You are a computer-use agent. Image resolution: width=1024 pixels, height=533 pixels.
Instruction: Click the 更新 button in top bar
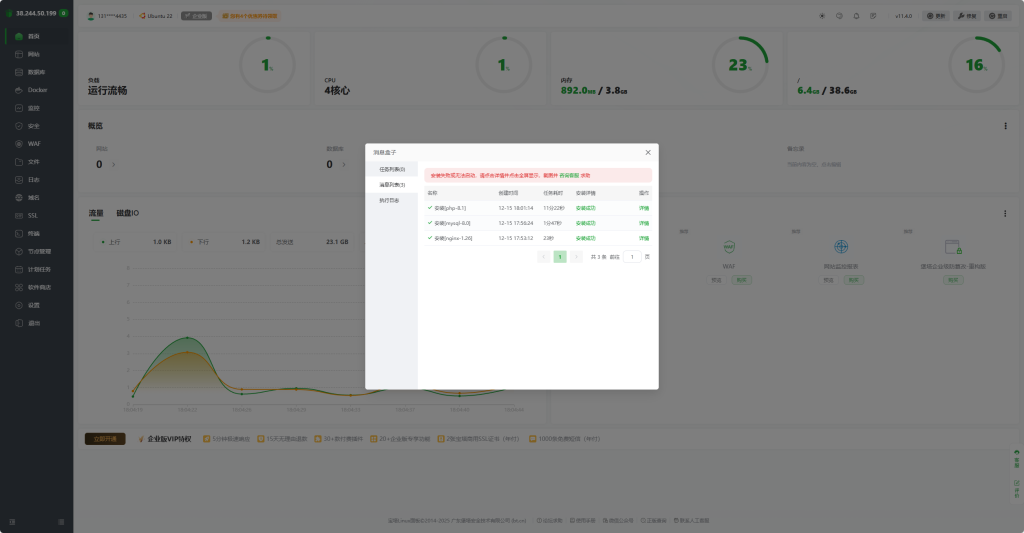[936, 16]
